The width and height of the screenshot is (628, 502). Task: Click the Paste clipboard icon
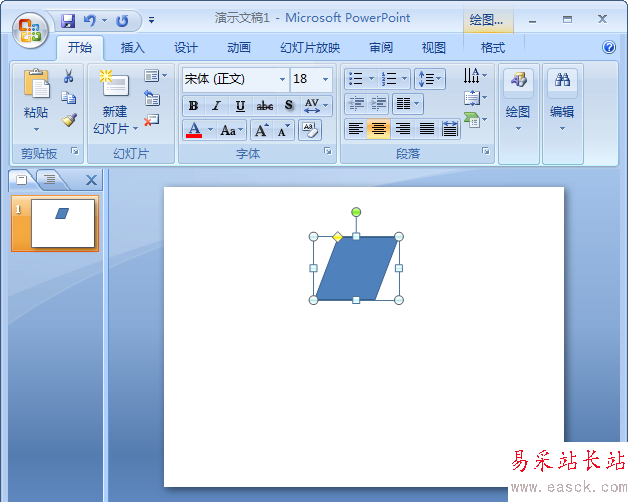pyautogui.click(x=36, y=83)
